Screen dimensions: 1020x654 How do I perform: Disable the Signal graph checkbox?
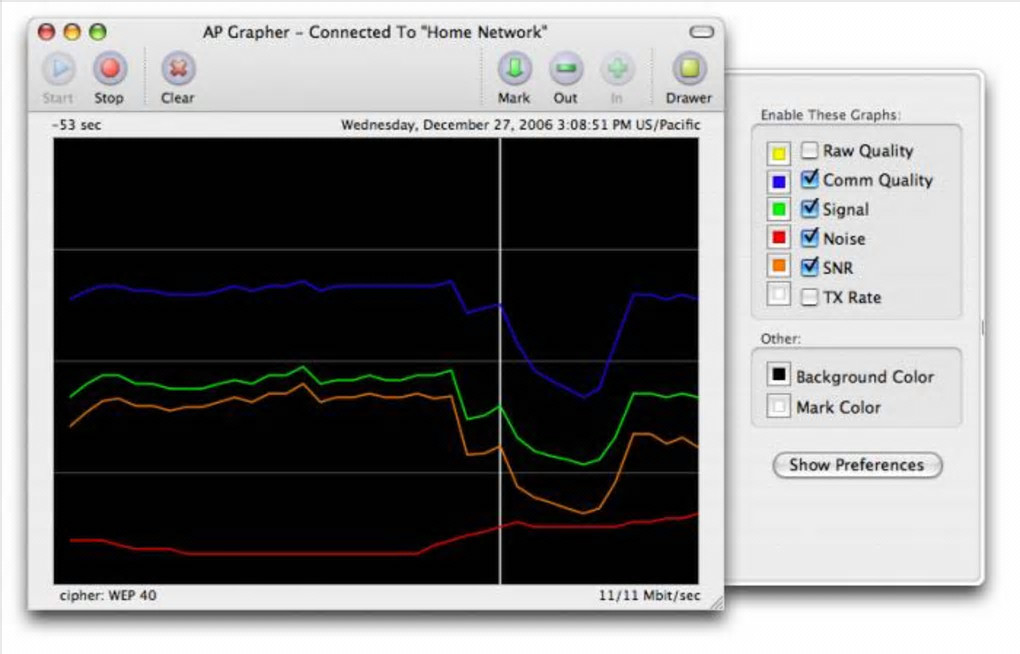(x=809, y=208)
